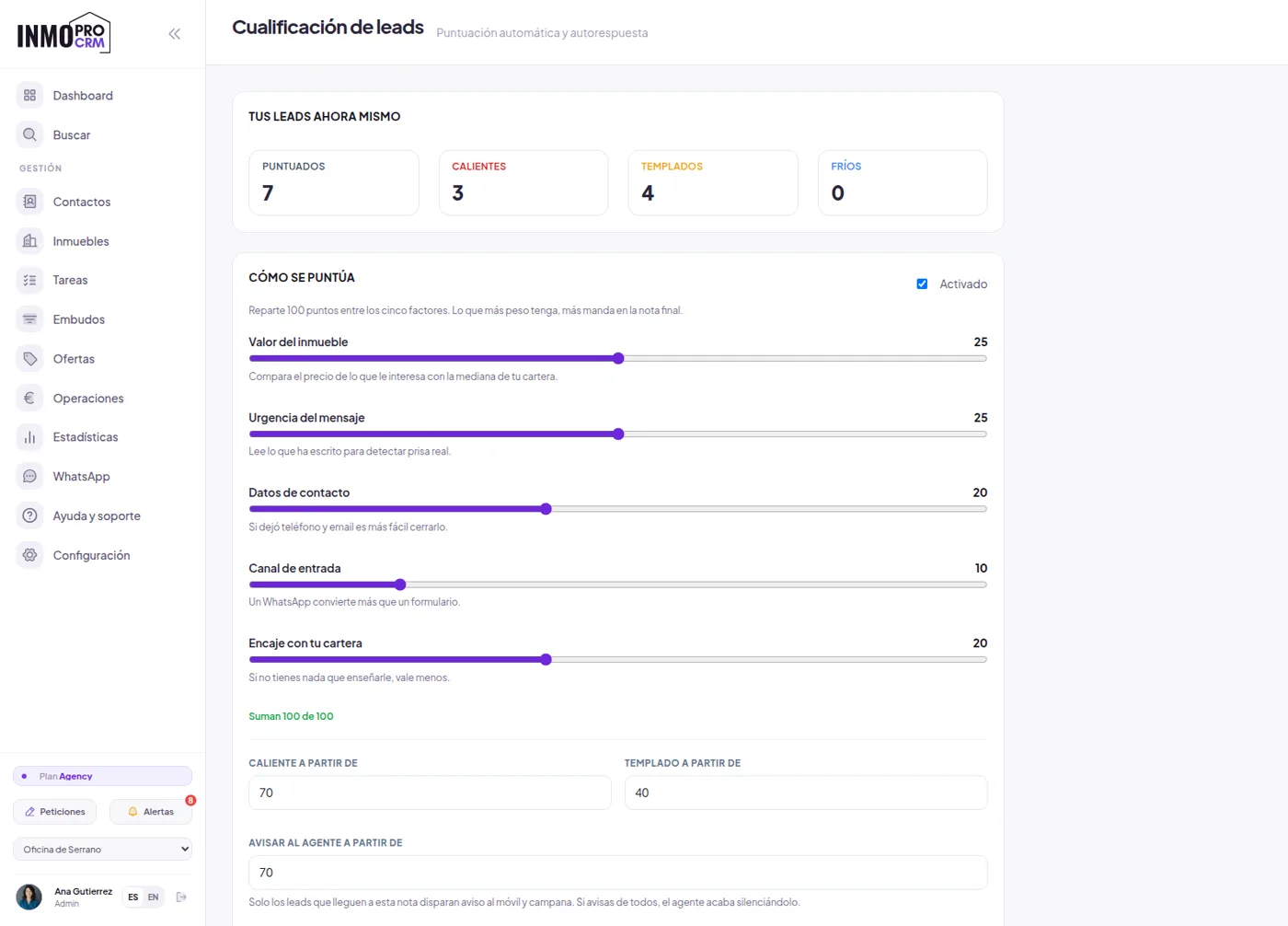Open the Templados leads card

pyautogui.click(x=713, y=182)
